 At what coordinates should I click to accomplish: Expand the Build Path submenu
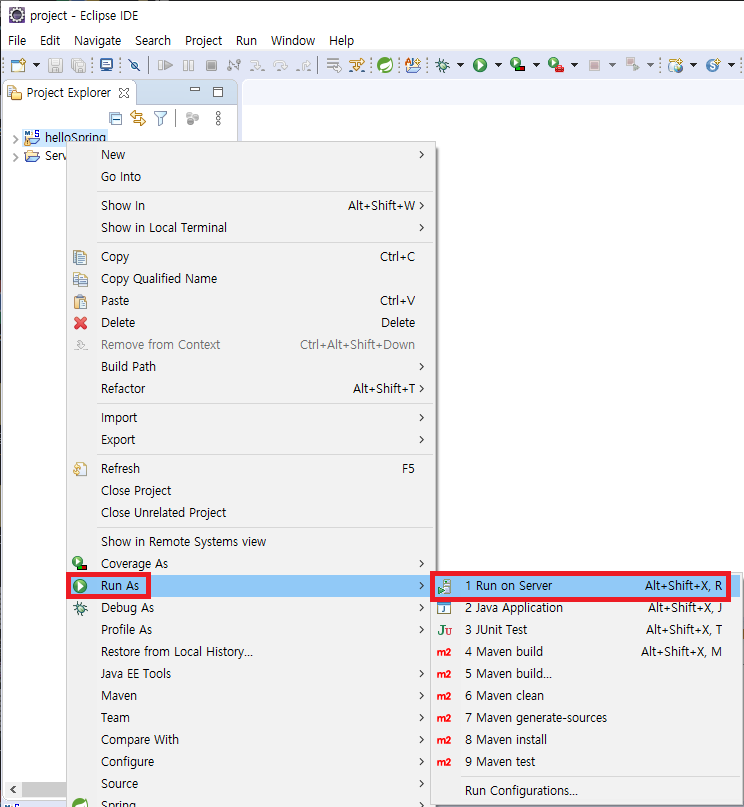tap(251, 366)
